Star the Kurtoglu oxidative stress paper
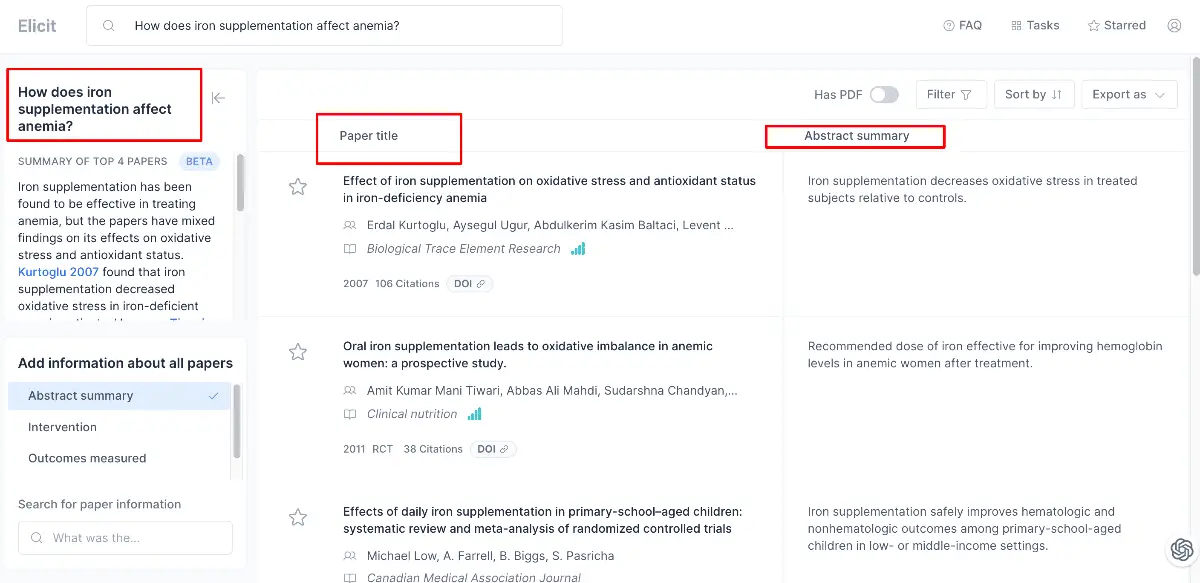 (297, 186)
